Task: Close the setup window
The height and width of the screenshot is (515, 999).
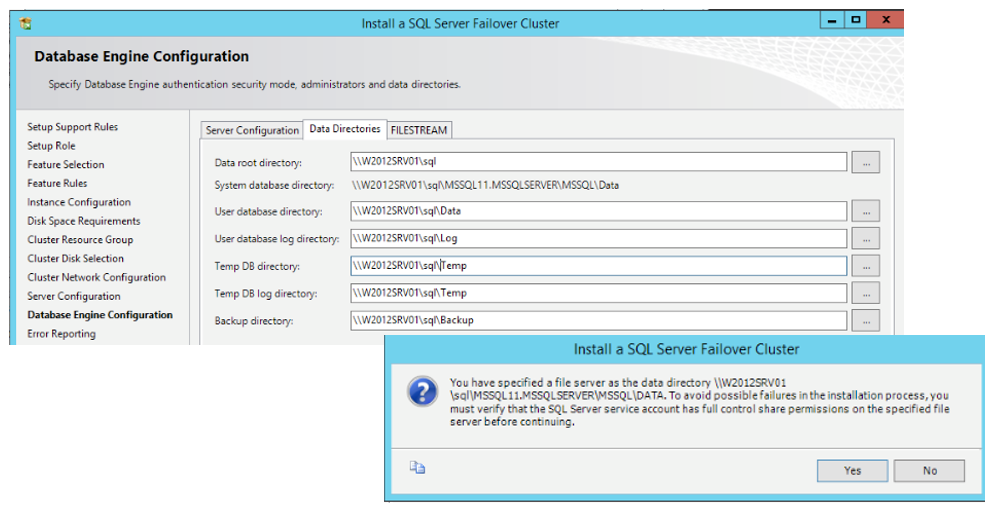Action: (x=886, y=20)
